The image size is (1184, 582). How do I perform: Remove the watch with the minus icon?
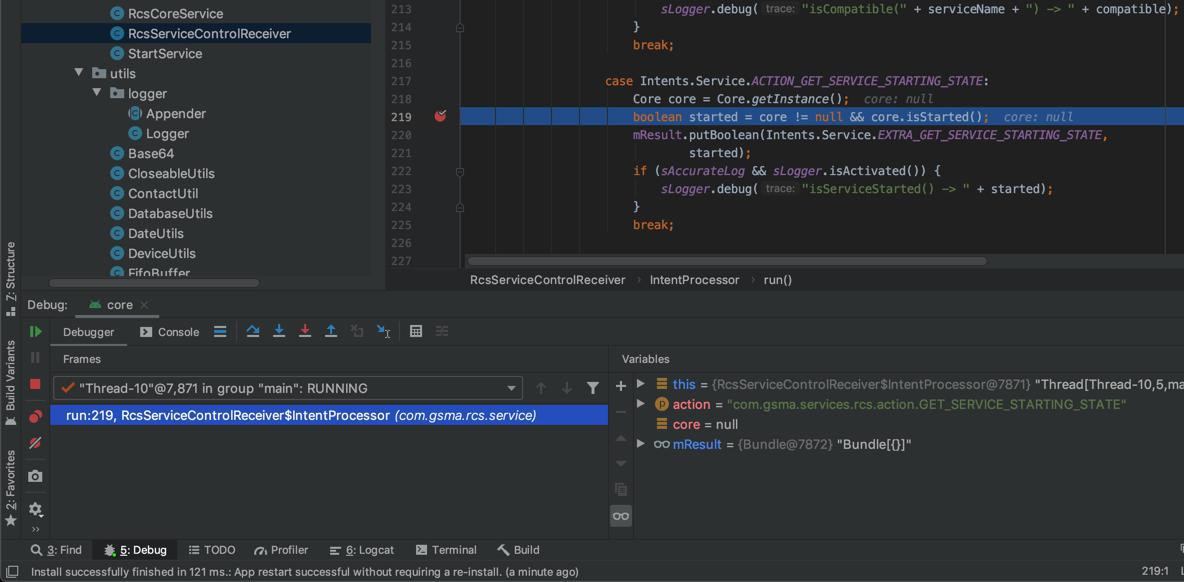pyautogui.click(x=621, y=412)
